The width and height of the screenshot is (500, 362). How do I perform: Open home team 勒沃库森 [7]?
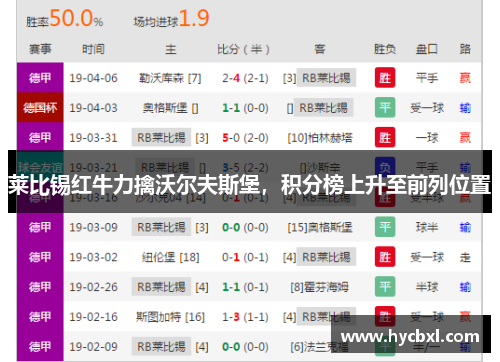170,78
